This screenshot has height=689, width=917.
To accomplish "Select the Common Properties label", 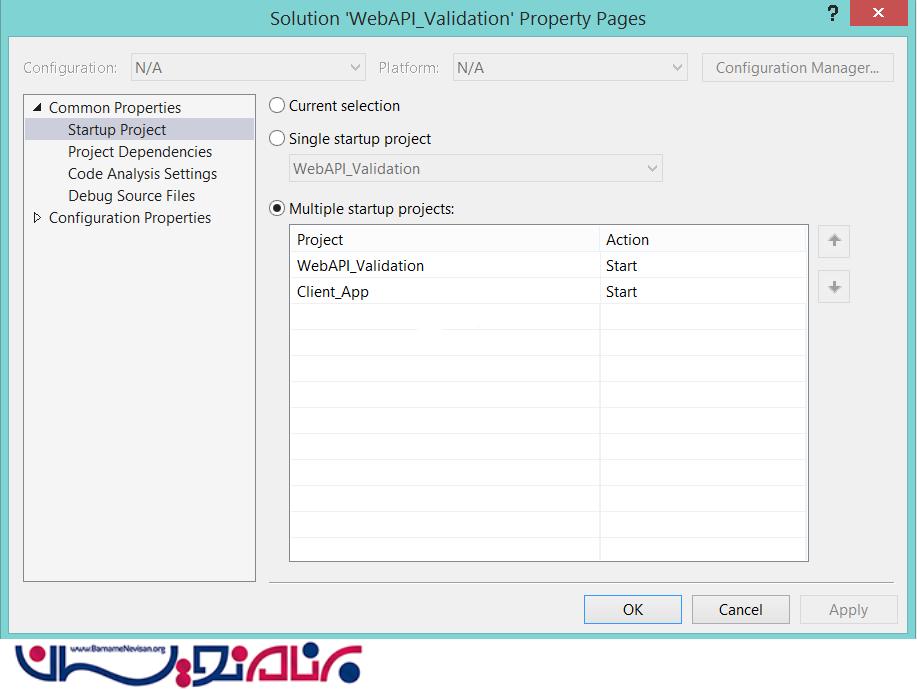I will point(115,108).
